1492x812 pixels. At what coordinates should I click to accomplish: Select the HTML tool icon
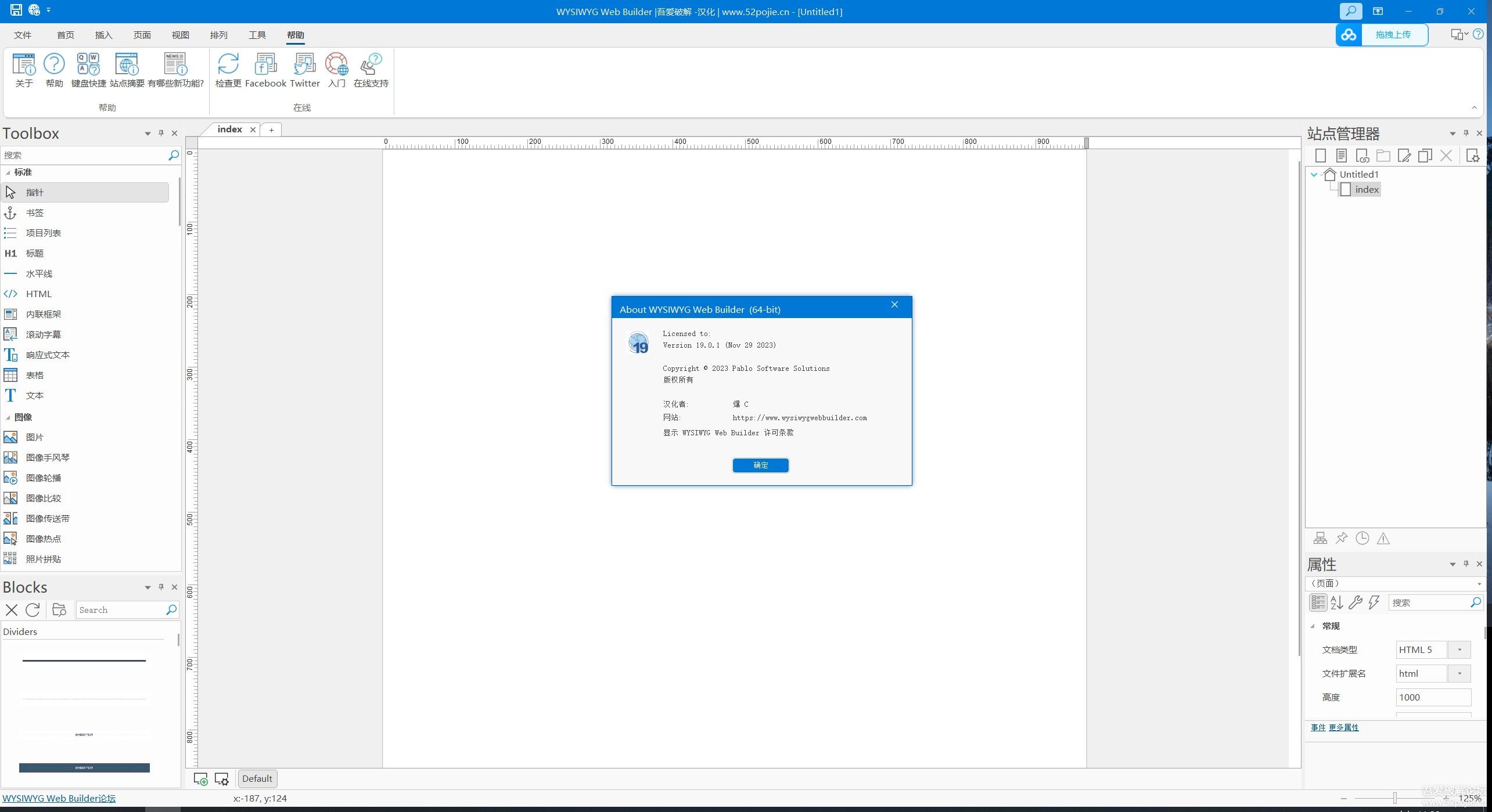12,293
